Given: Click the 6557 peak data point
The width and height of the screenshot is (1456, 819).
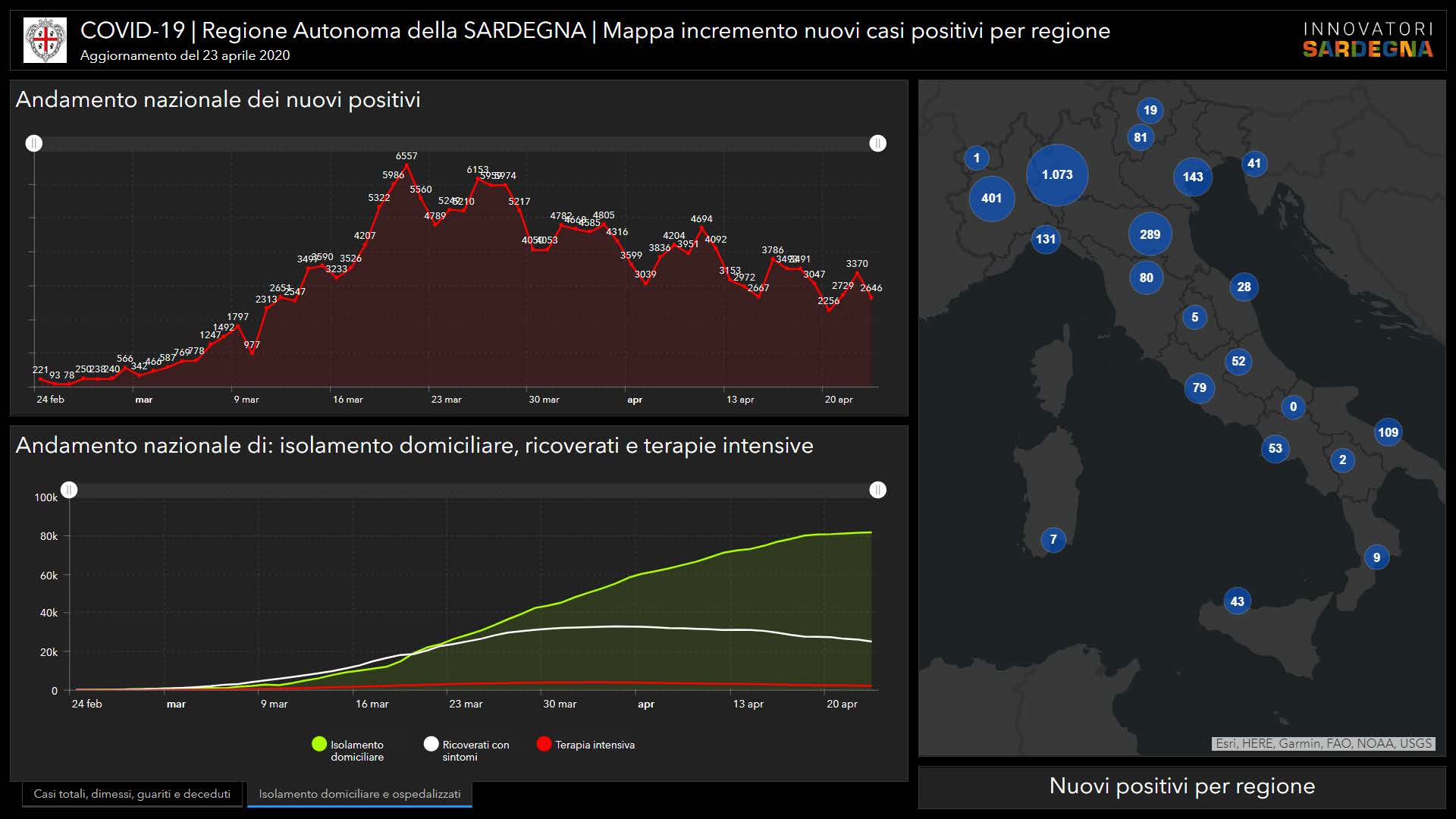Looking at the screenshot, I should click(x=406, y=165).
